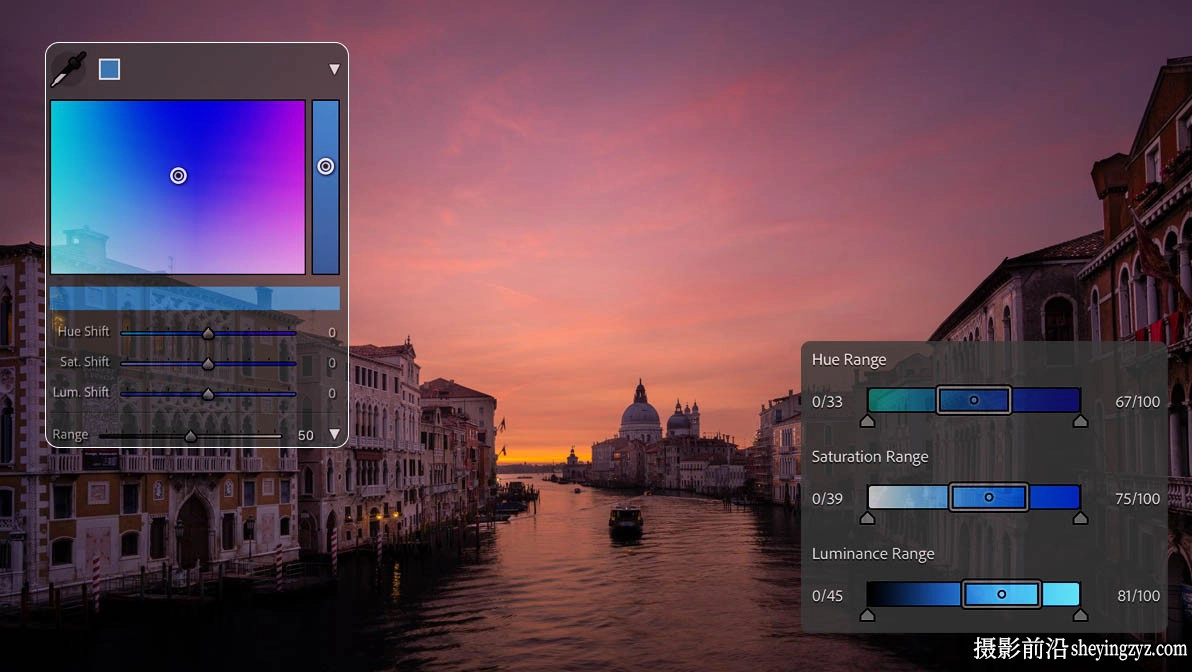This screenshot has width=1192, height=672.
Task: Click the Saturation Range value 0/39
Action: pos(827,499)
